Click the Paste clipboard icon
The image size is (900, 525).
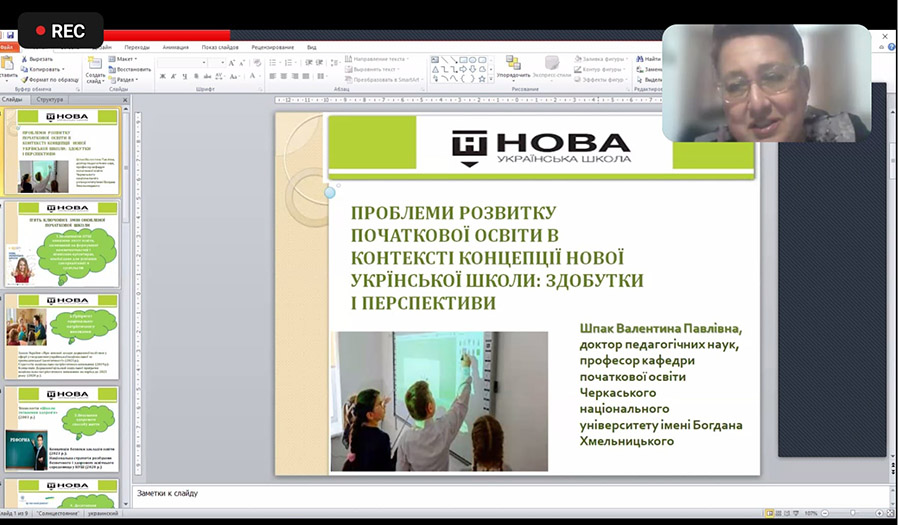click(x=6, y=62)
